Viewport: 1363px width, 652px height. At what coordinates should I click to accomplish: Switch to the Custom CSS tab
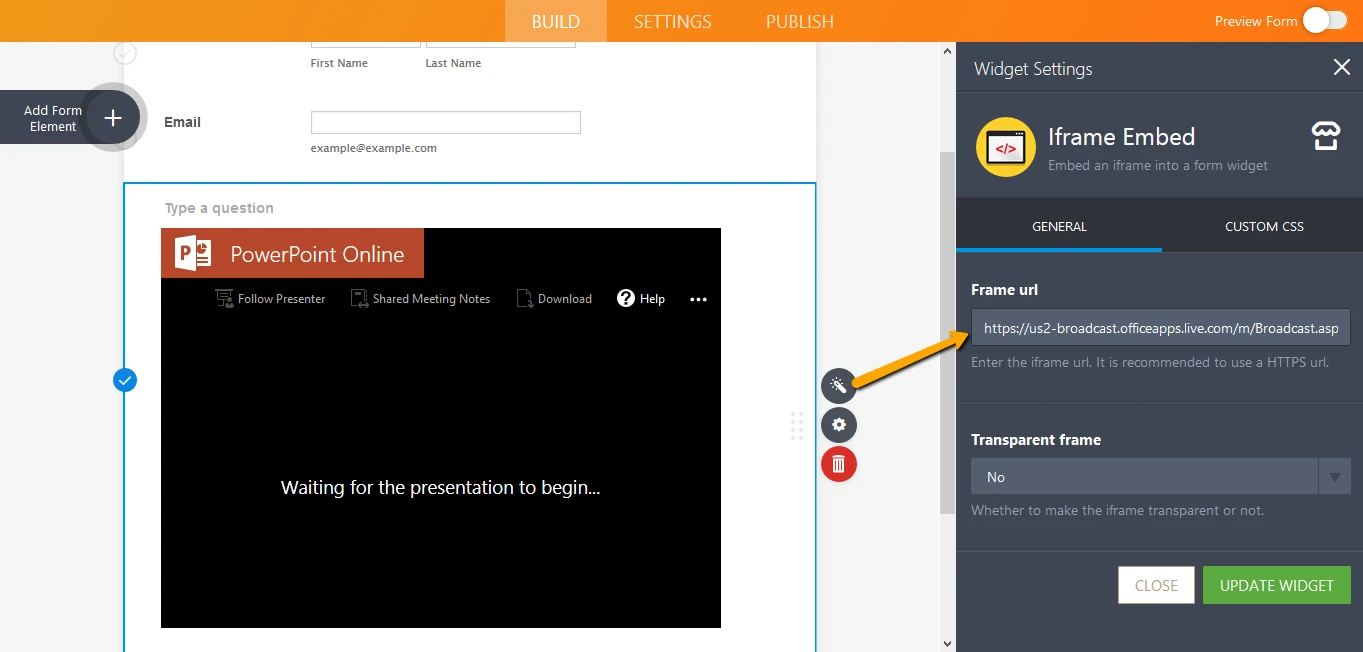point(1263,227)
